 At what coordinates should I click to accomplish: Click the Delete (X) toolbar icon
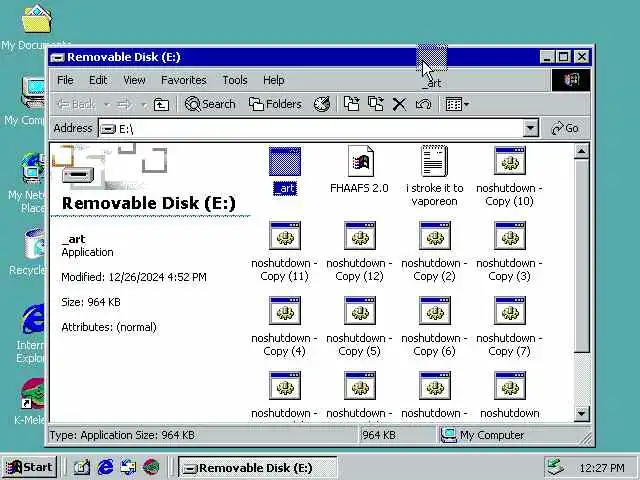coord(399,104)
